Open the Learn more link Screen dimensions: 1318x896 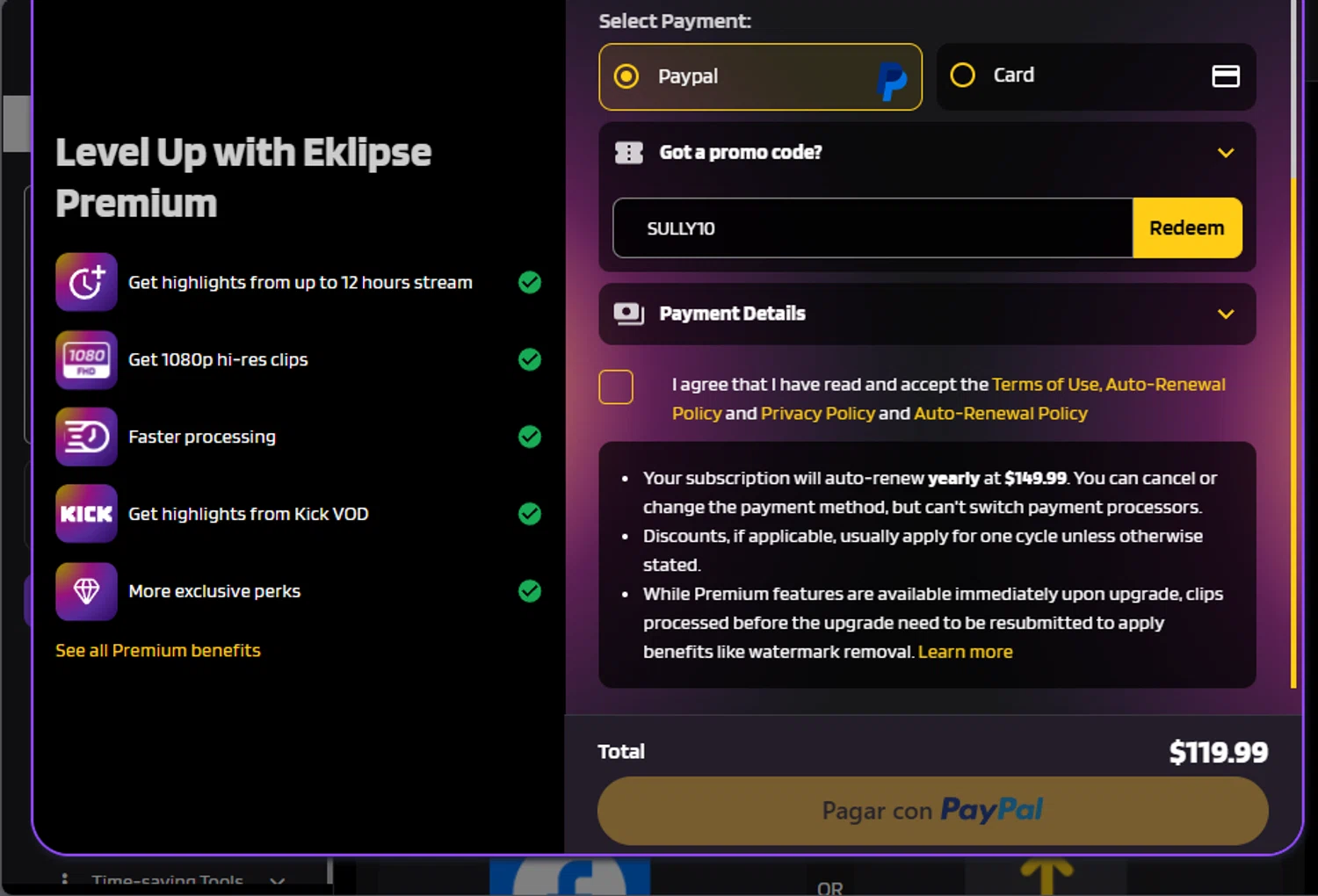965,652
